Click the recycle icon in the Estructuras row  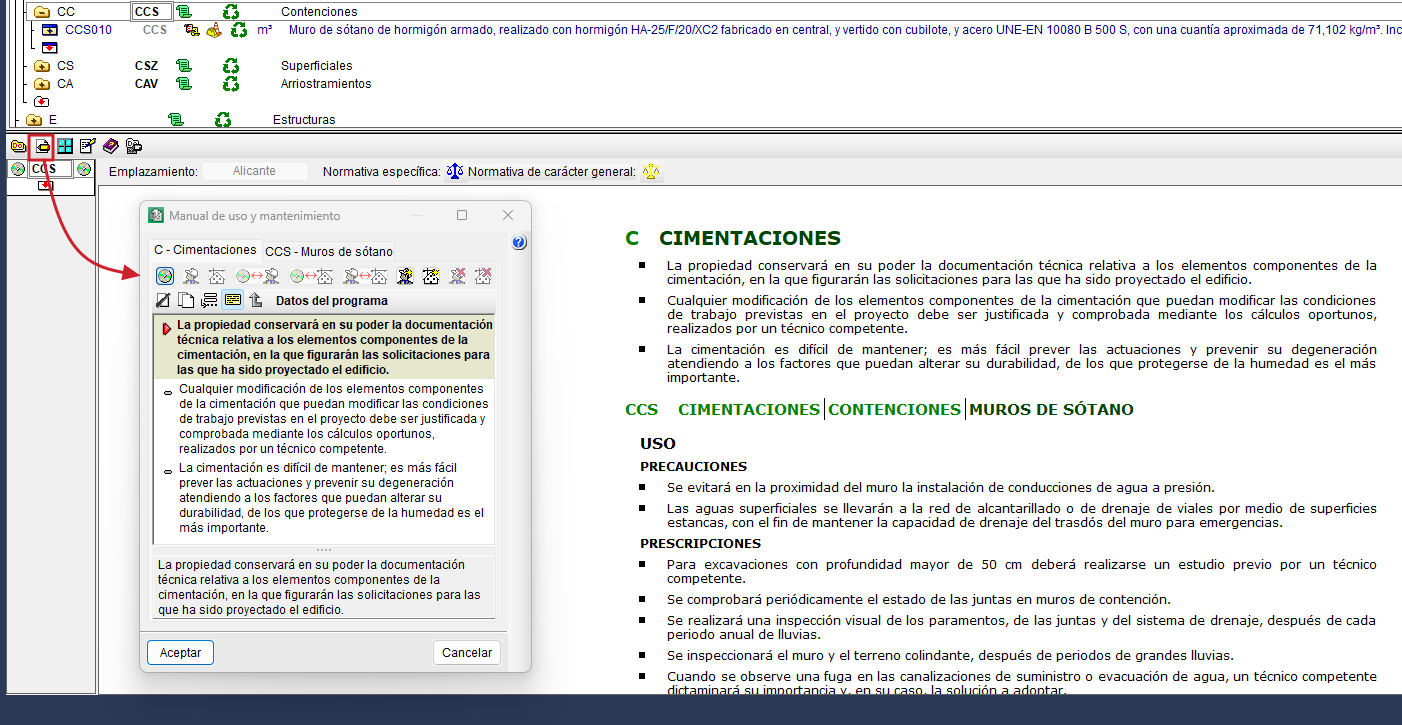tap(223, 120)
